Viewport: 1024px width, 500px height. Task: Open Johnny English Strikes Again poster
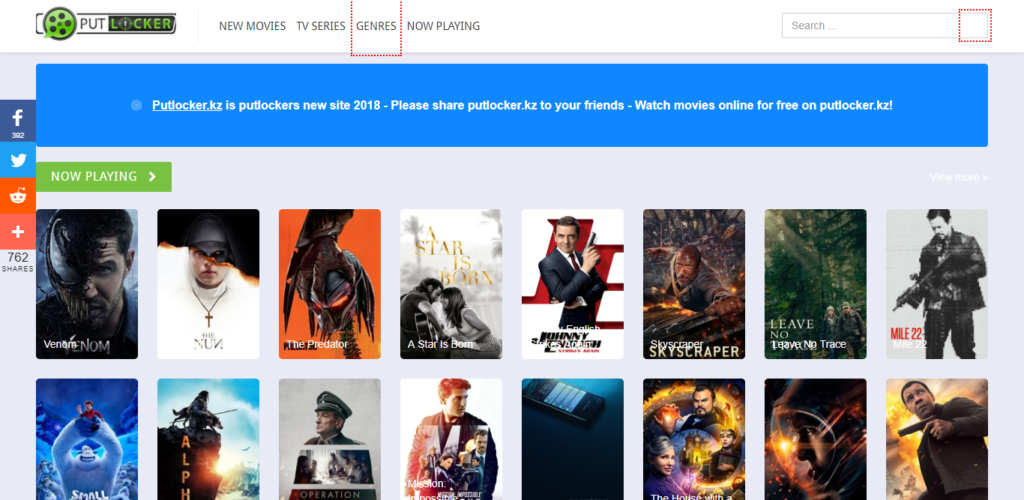coord(573,284)
